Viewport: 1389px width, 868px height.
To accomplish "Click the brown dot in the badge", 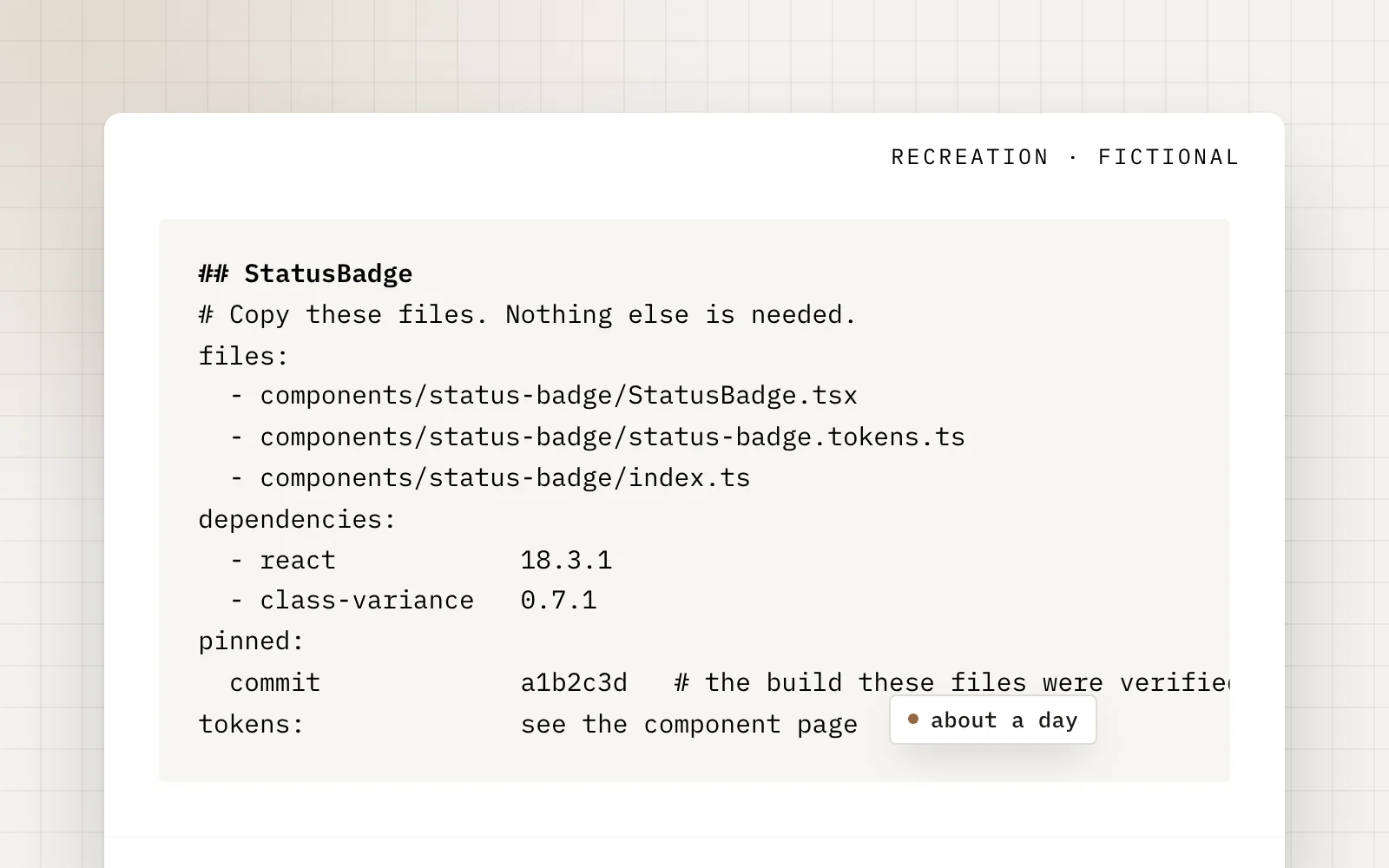I will coord(912,719).
